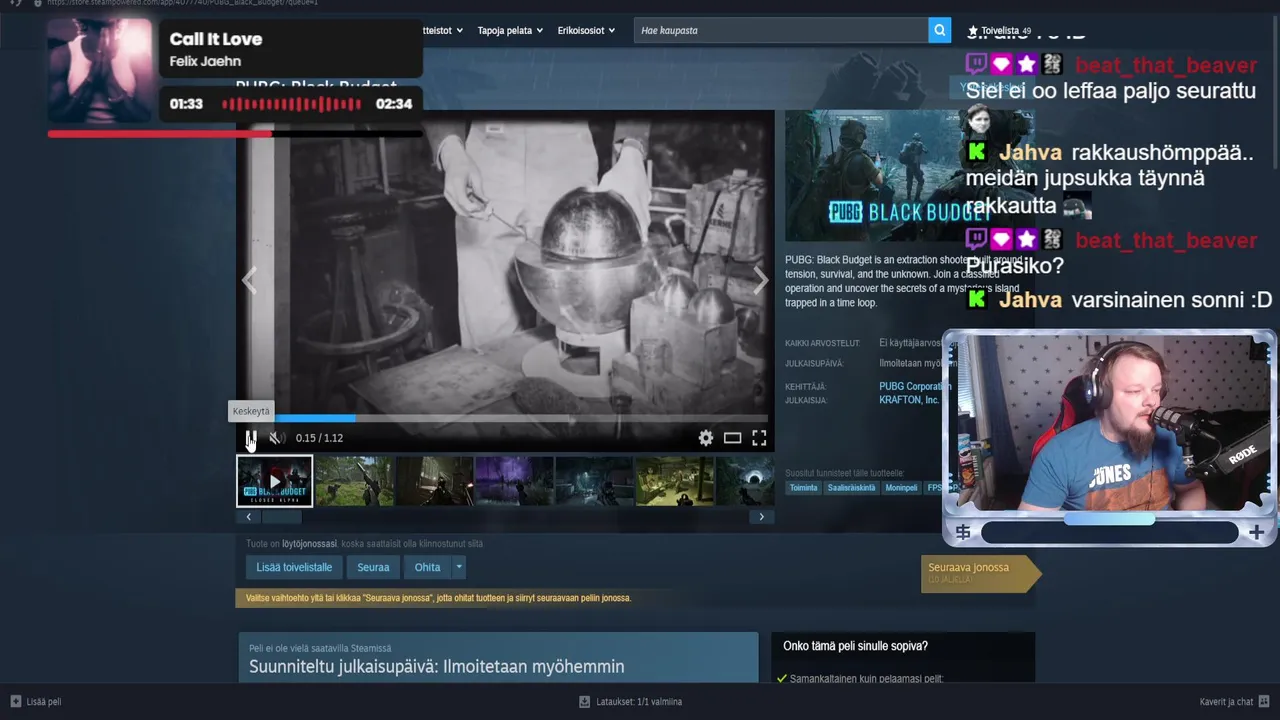
Task: Select the dim blue night screenshot thumbnail
Action: coord(595,481)
